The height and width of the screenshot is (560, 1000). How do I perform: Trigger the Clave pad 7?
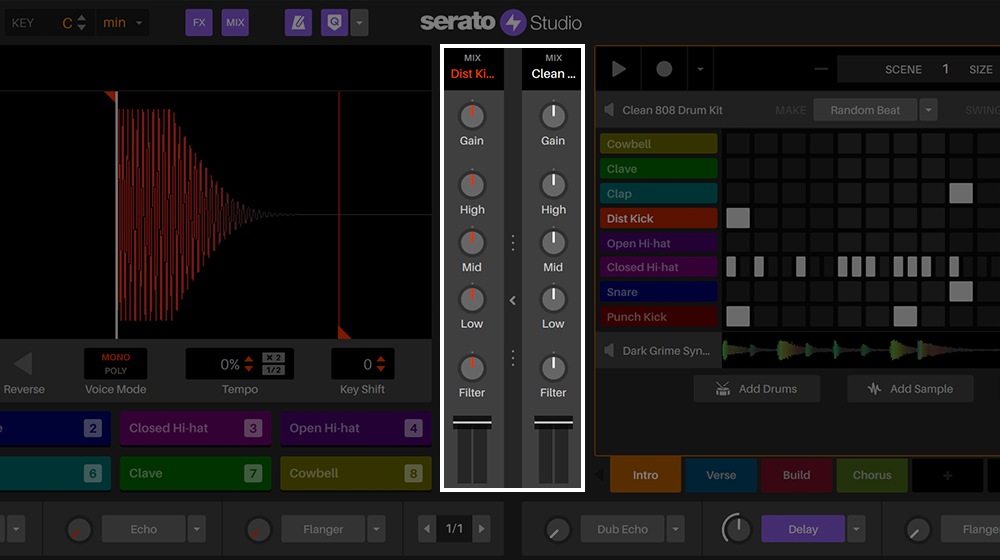tap(196, 473)
